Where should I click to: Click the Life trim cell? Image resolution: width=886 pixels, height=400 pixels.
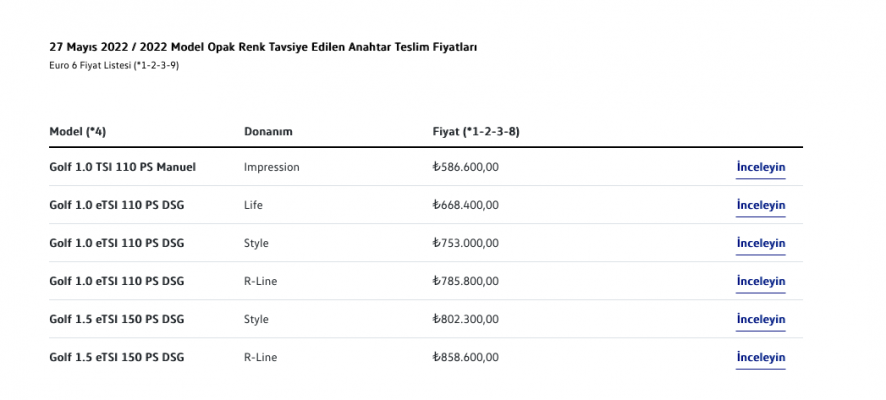pyautogui.click(x=253, y=205)
